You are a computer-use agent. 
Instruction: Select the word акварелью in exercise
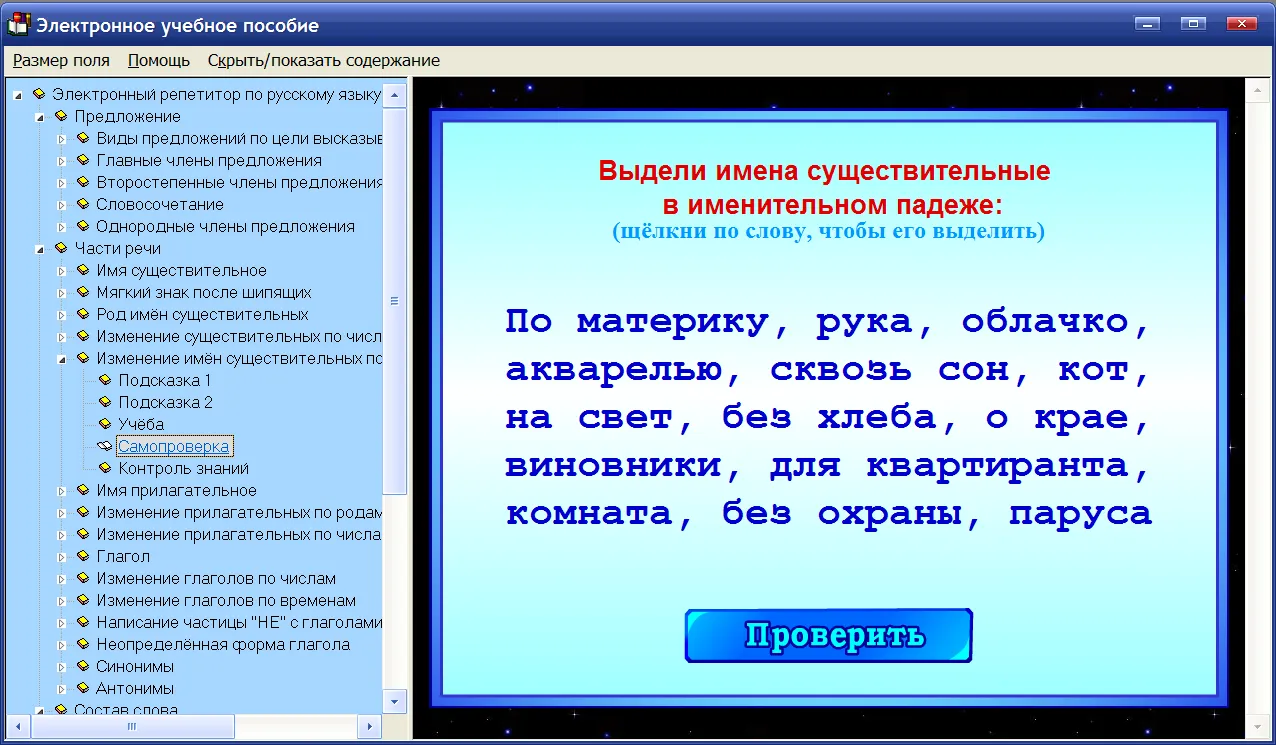coord(614,370)
